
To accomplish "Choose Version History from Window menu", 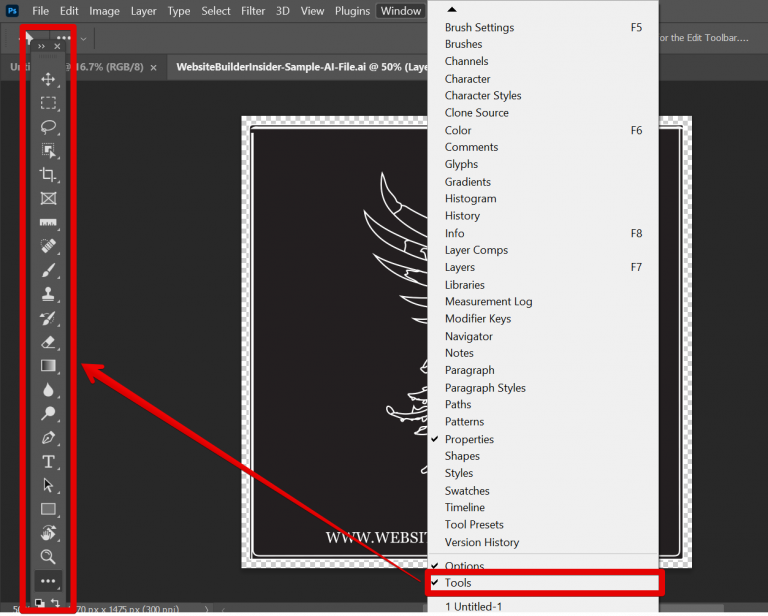I will (x=543, y=542).
